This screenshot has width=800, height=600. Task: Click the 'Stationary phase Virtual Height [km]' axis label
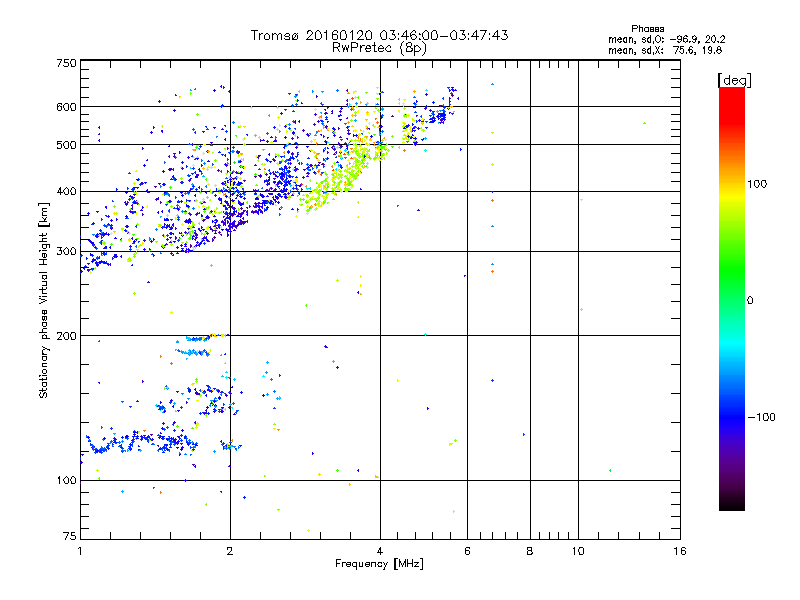[x=44, y=301]
